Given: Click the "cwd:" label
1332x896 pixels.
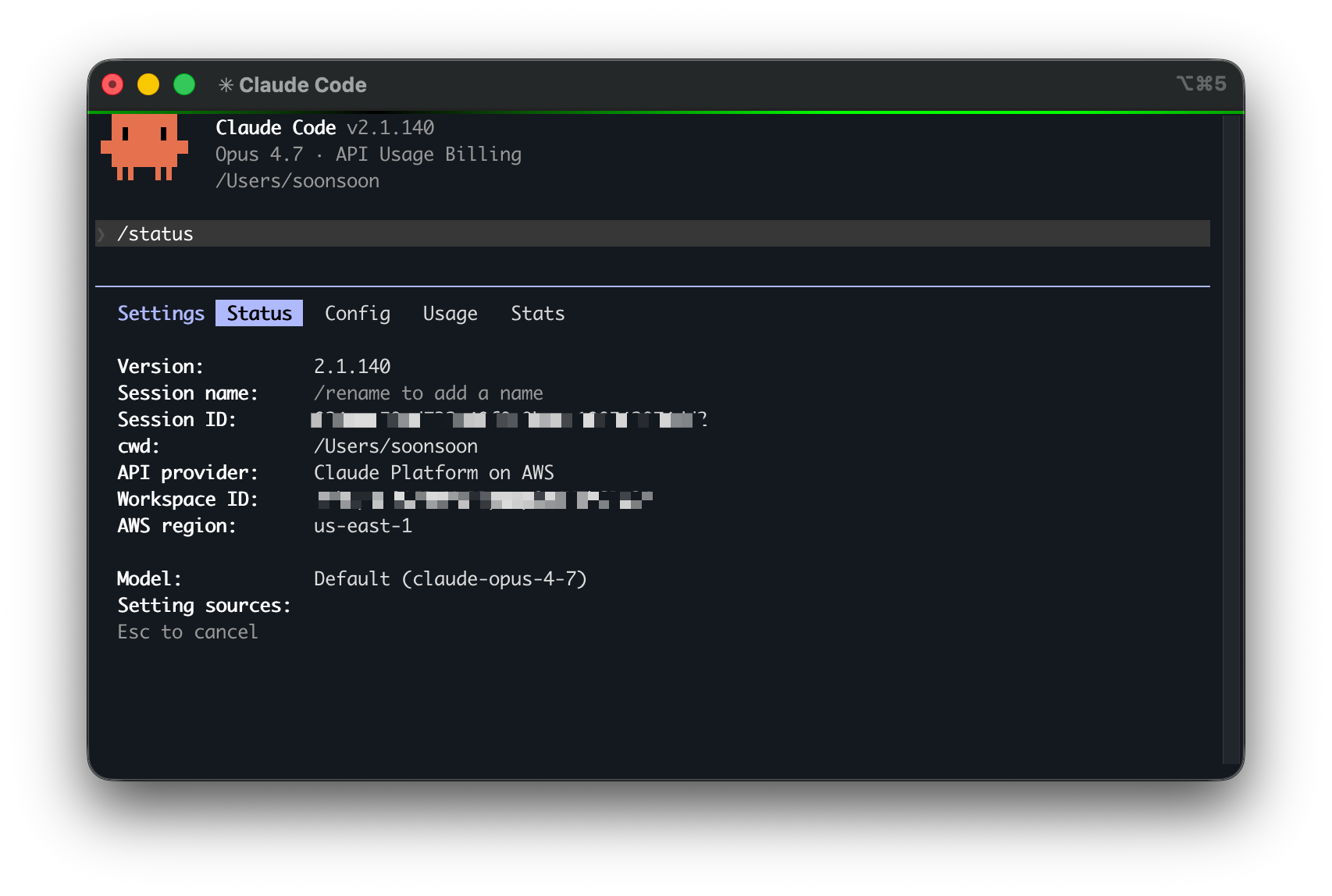Looking at the screenshot, I should (x=139, y=446).
